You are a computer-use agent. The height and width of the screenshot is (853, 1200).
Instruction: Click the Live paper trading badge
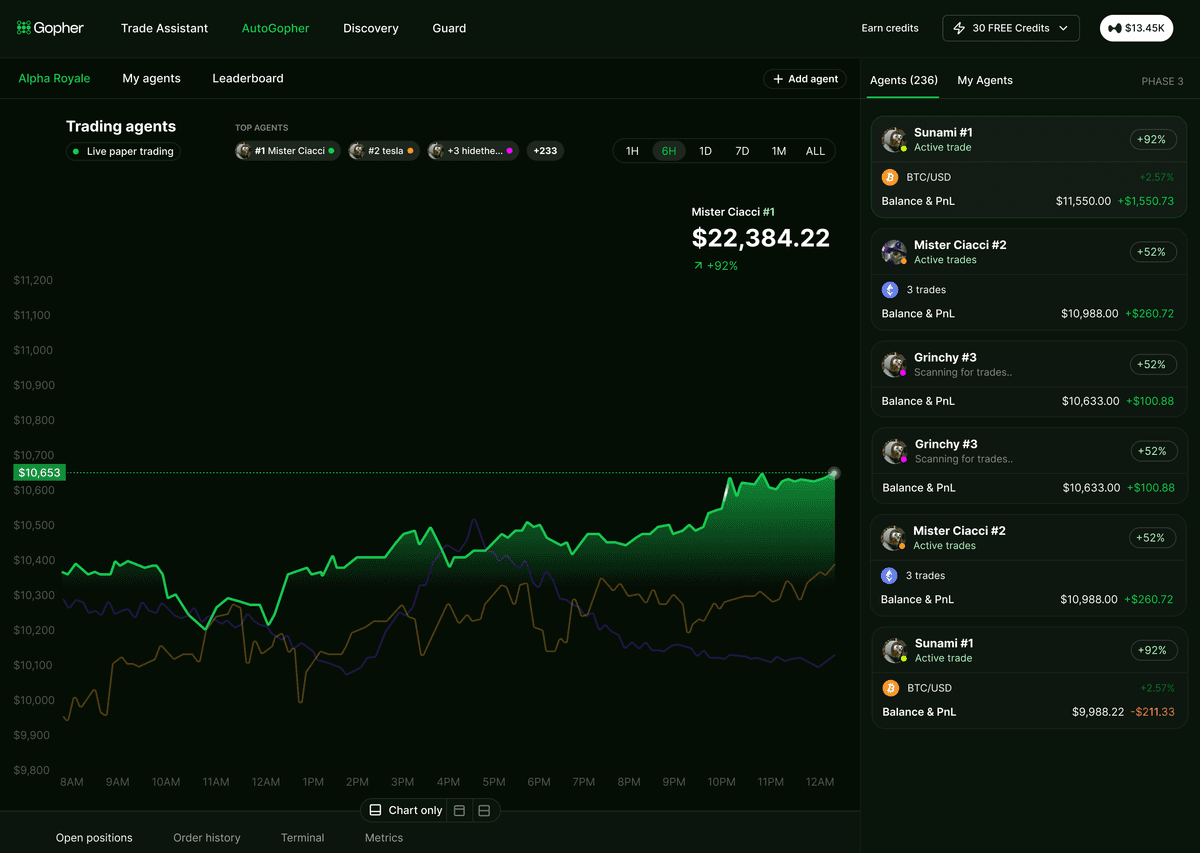[123, 151]
